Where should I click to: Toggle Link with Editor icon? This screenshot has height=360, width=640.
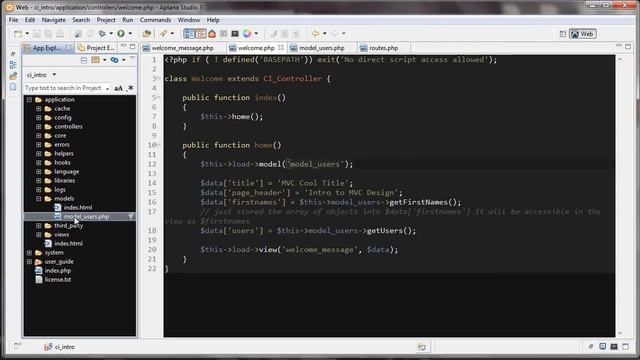[114, 60]
